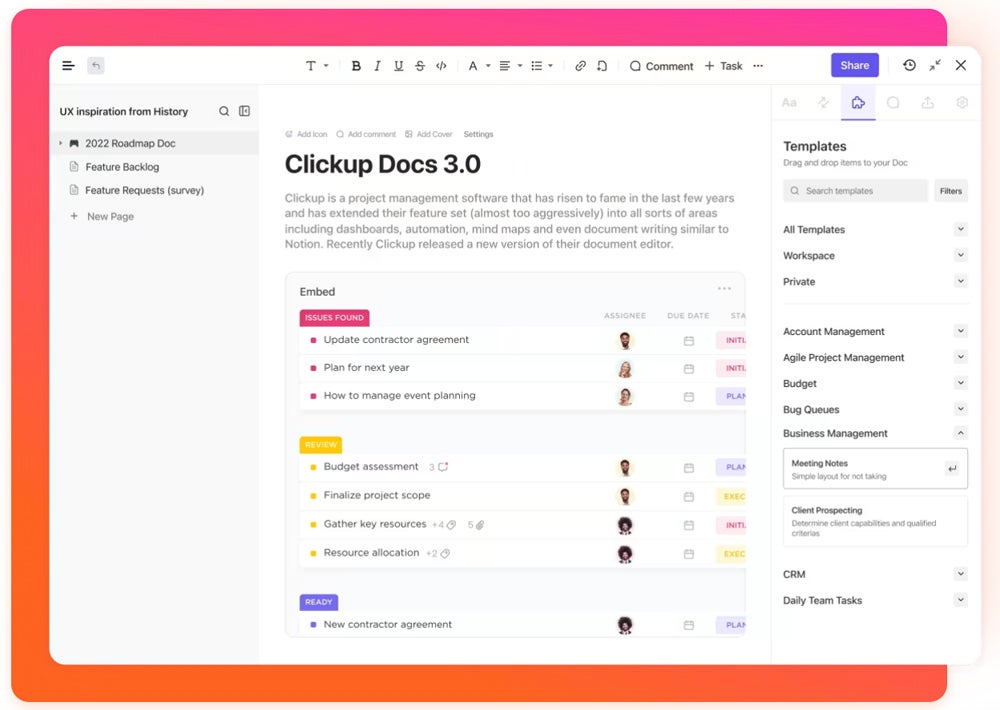Expand the Daily Team Tasks category
This screenshot has width=1000, height=710.
point(960,600)
